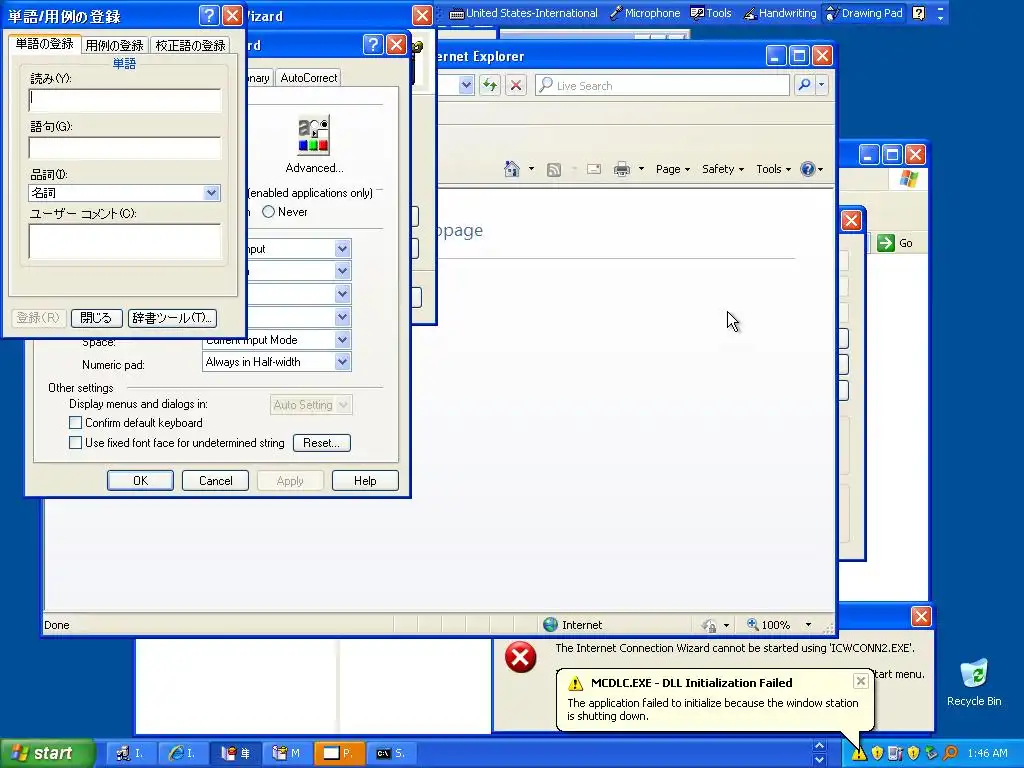1024x768 pixels.
Task: Switch to the command prompt 'S.' taskbar item
Action: pos(391,753)
